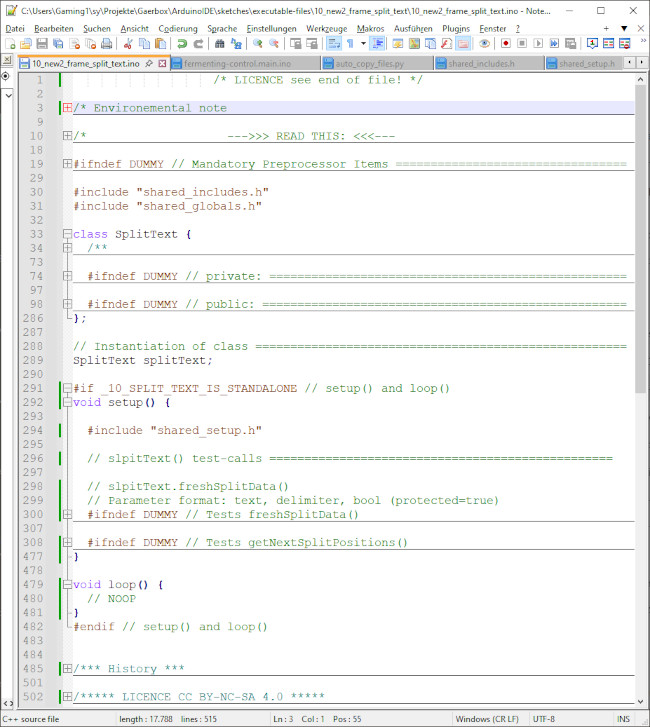Click the Close All files icon
This screenshot has height=727, width=650.
click(91, 44)
